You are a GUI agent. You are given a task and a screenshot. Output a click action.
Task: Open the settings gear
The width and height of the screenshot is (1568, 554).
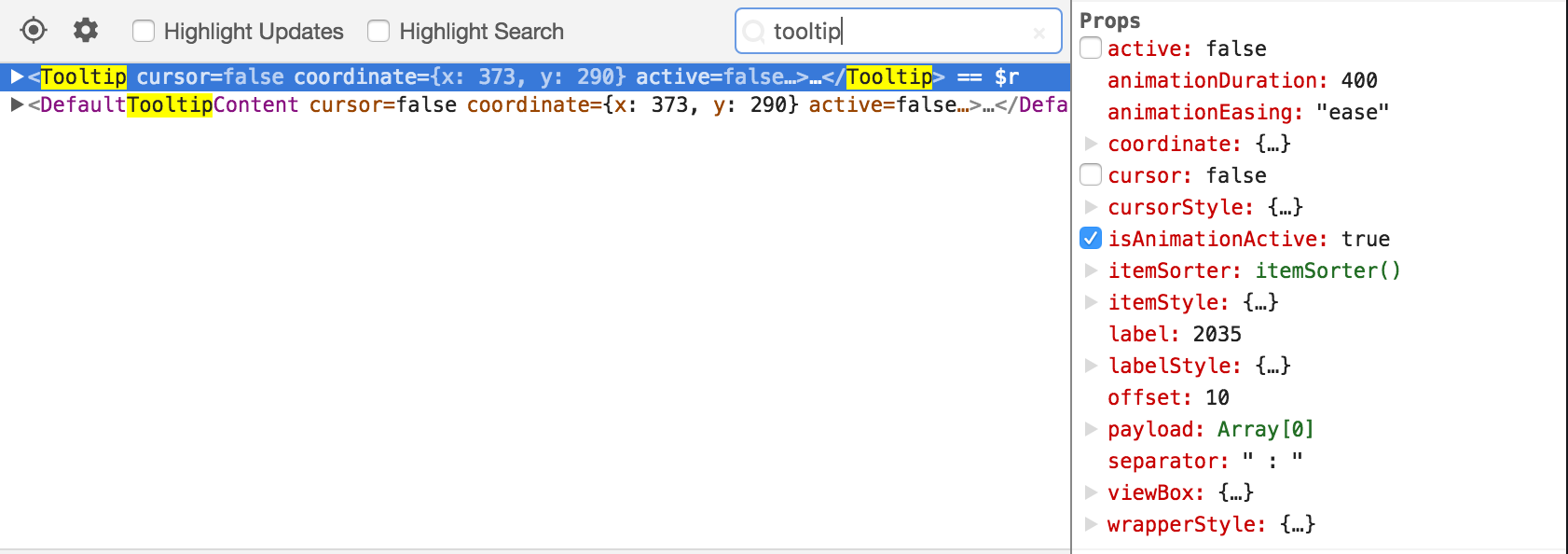pyautogui.click(x=86, y=31)
